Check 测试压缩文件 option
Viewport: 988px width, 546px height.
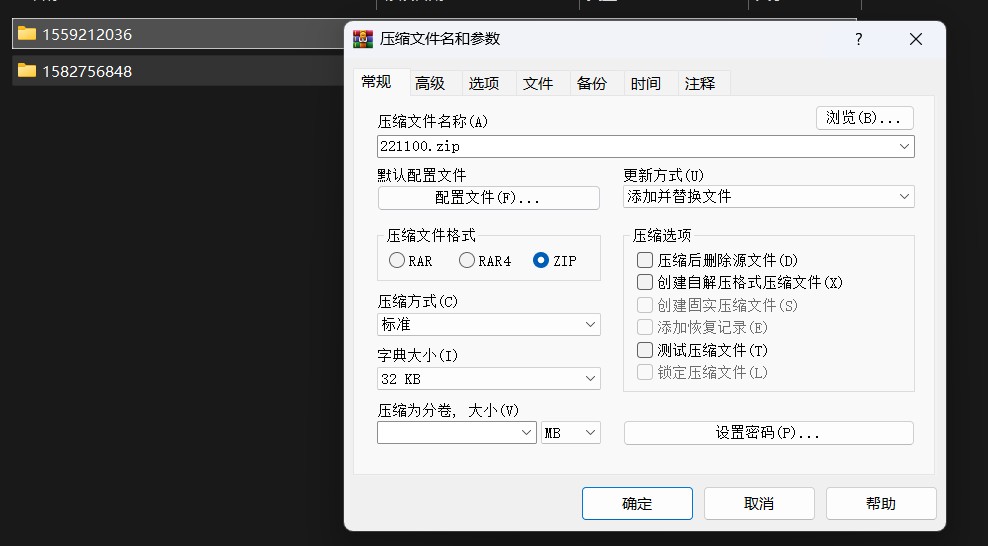[645, 350]
